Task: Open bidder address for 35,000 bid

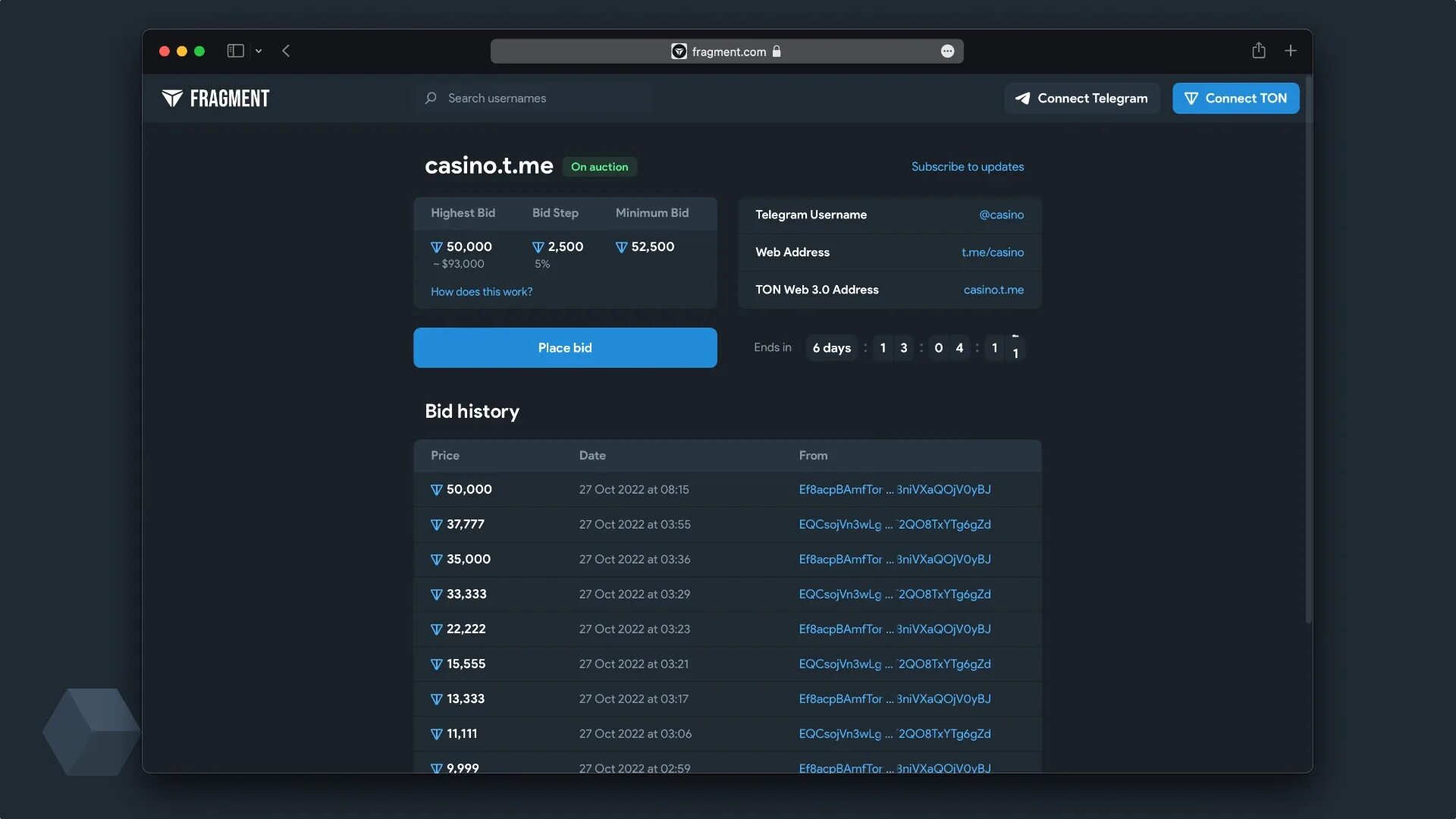Action: [x=895, y=560]
